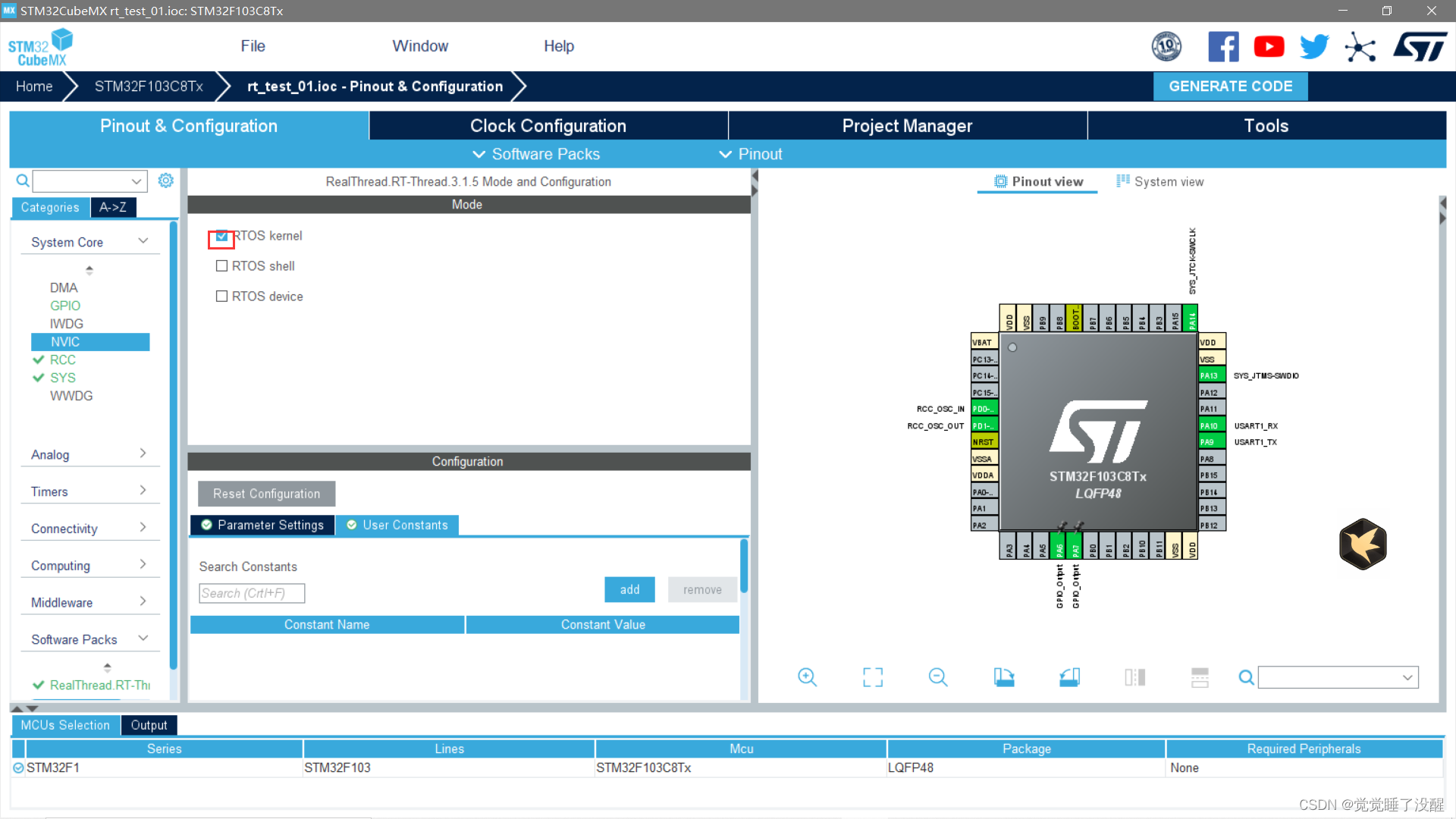Screen dimensions: 1456x819
Task: Click the remove constant button
Action: (702, 590)
